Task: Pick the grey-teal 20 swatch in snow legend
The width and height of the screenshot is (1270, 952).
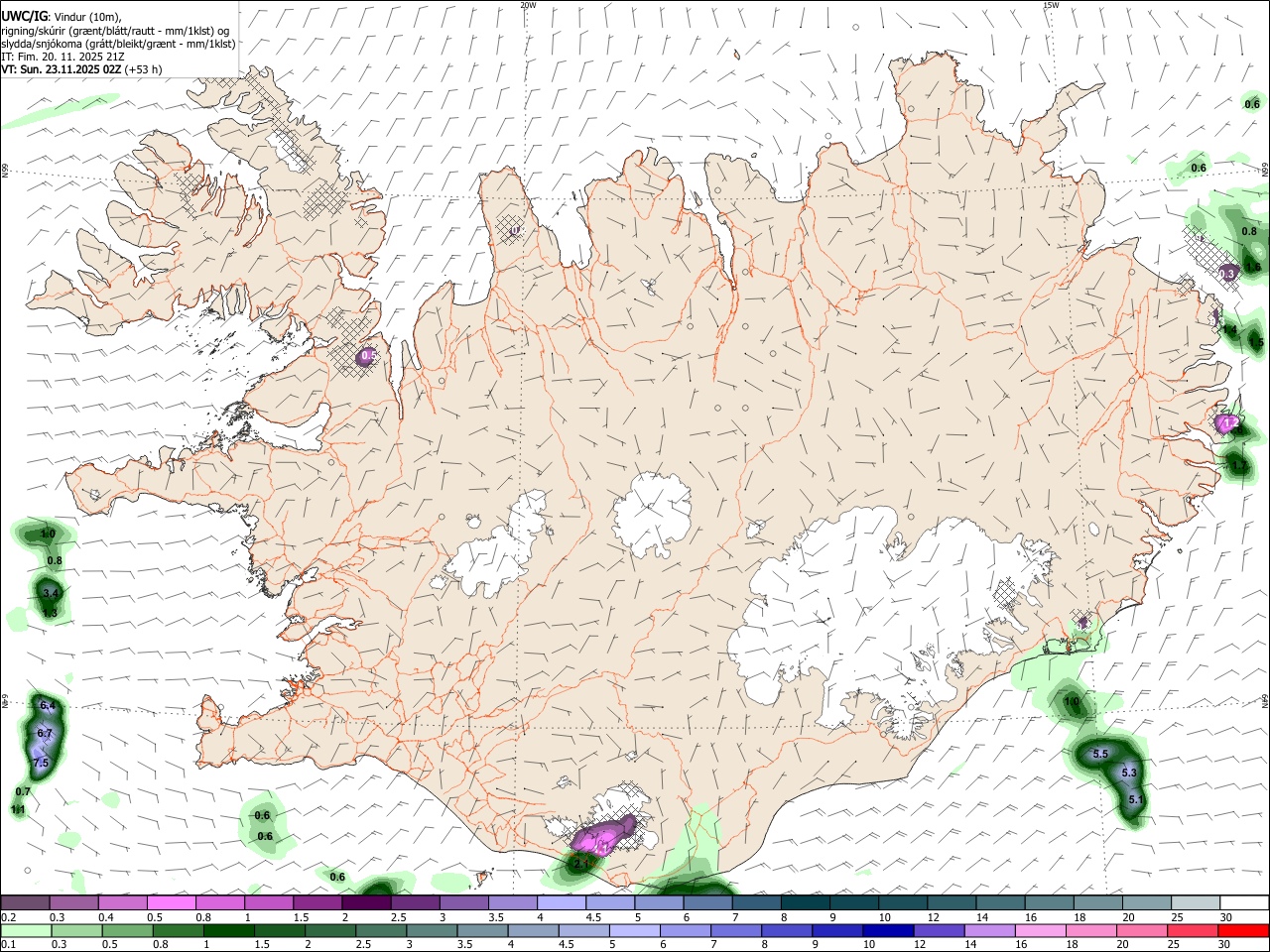Action: pyautogui.click(x=1148, y=903)
